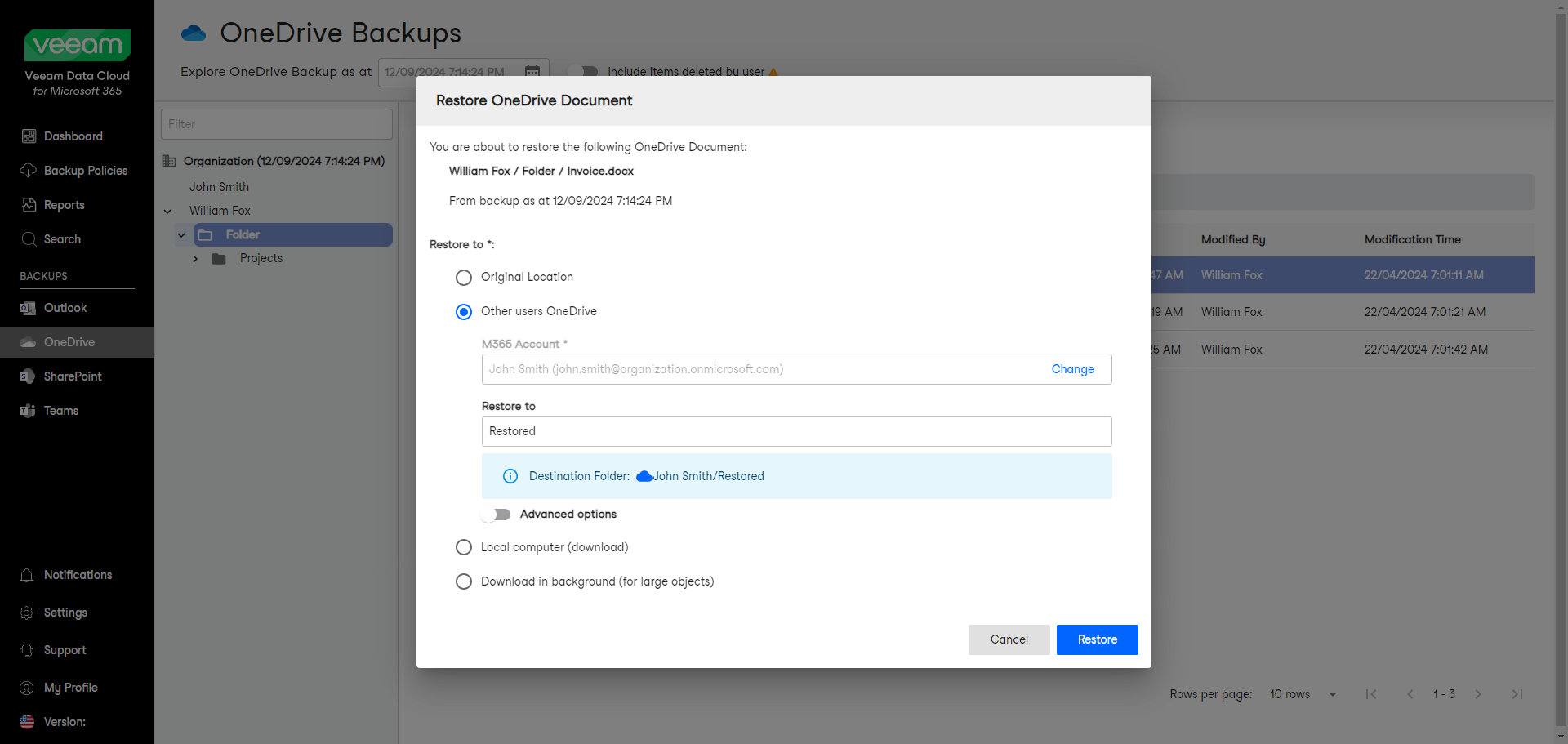
Task: Click the Modification Time column header
Action: tap(1412, 239)
